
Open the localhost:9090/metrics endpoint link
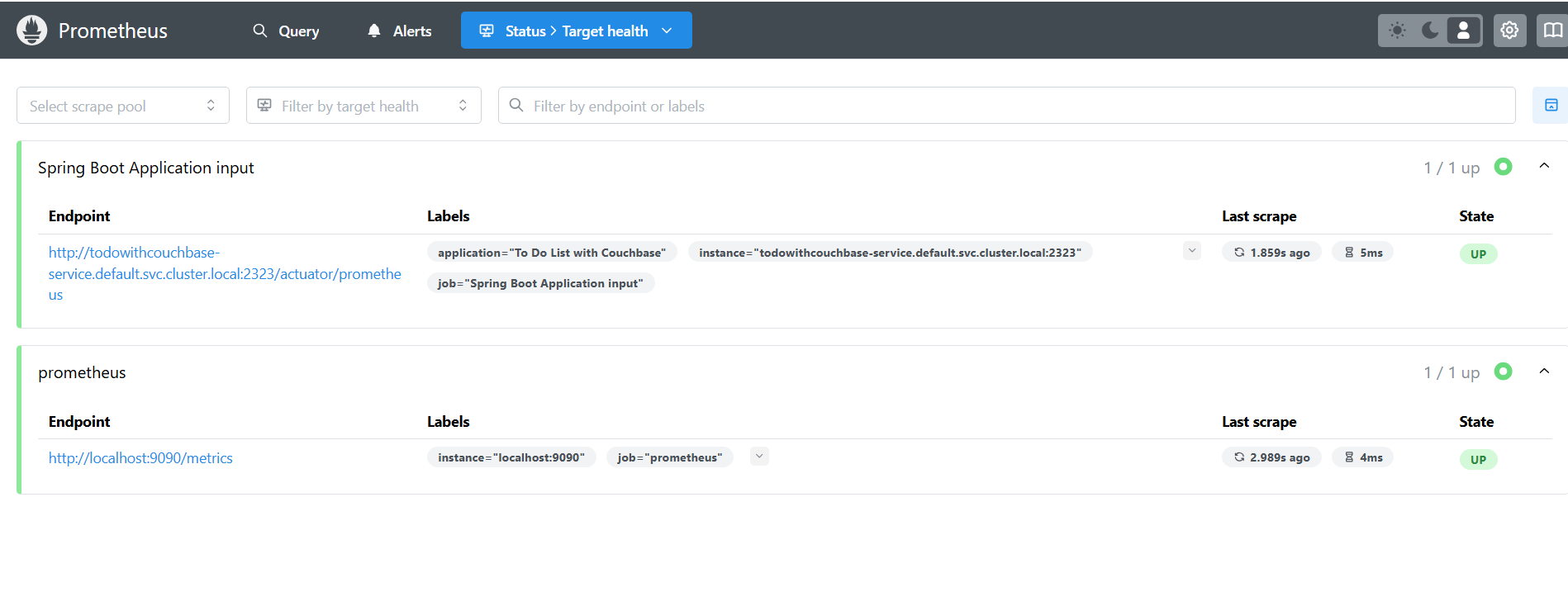[x=140, y=458]
